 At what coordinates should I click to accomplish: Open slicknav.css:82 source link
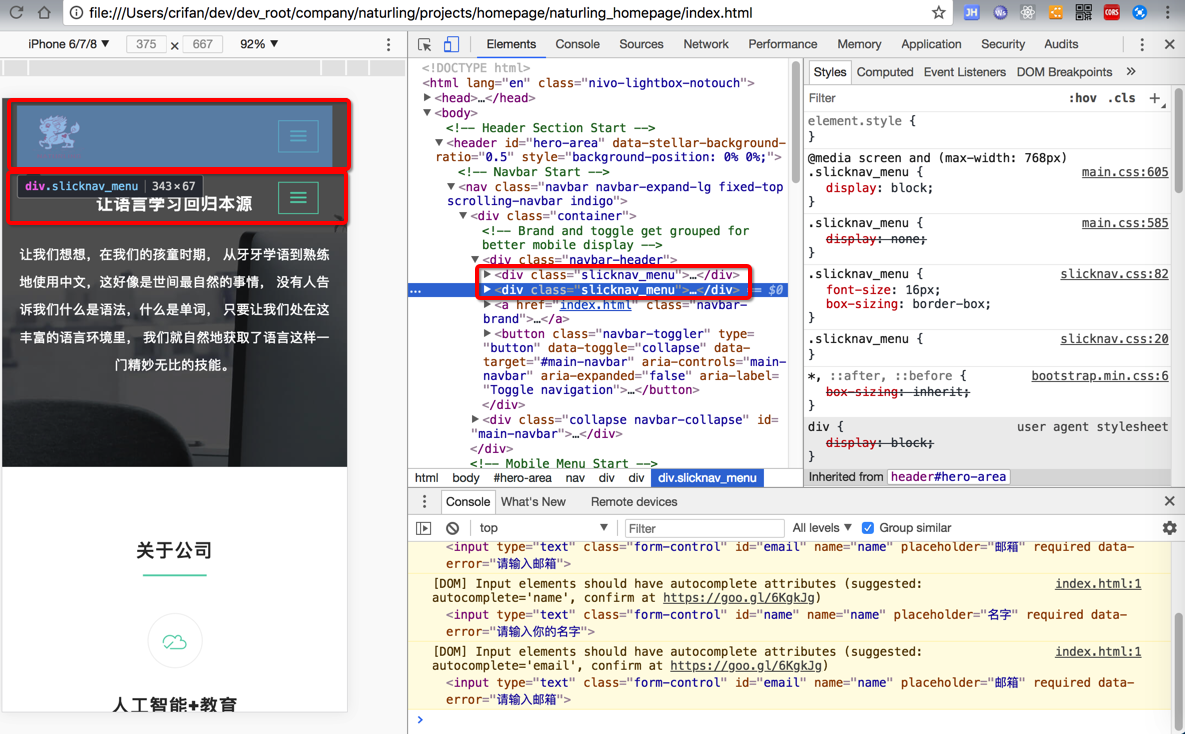[x=1114, y=274]
